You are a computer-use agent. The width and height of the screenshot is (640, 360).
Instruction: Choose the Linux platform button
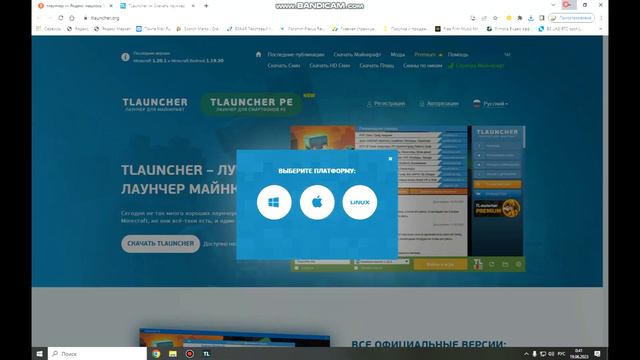360,202
